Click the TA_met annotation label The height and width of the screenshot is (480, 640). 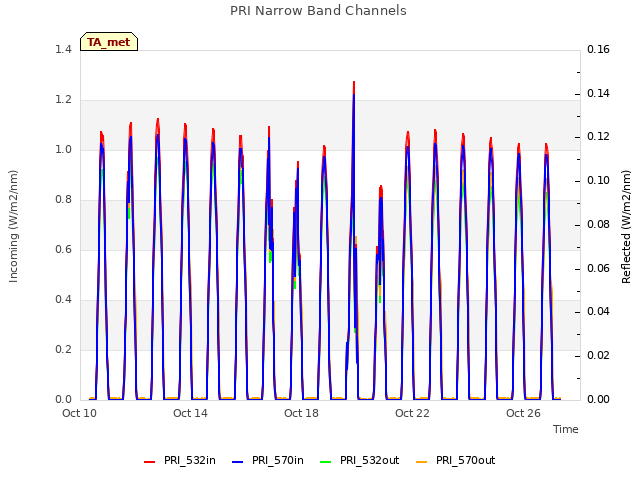coord(109,42)
